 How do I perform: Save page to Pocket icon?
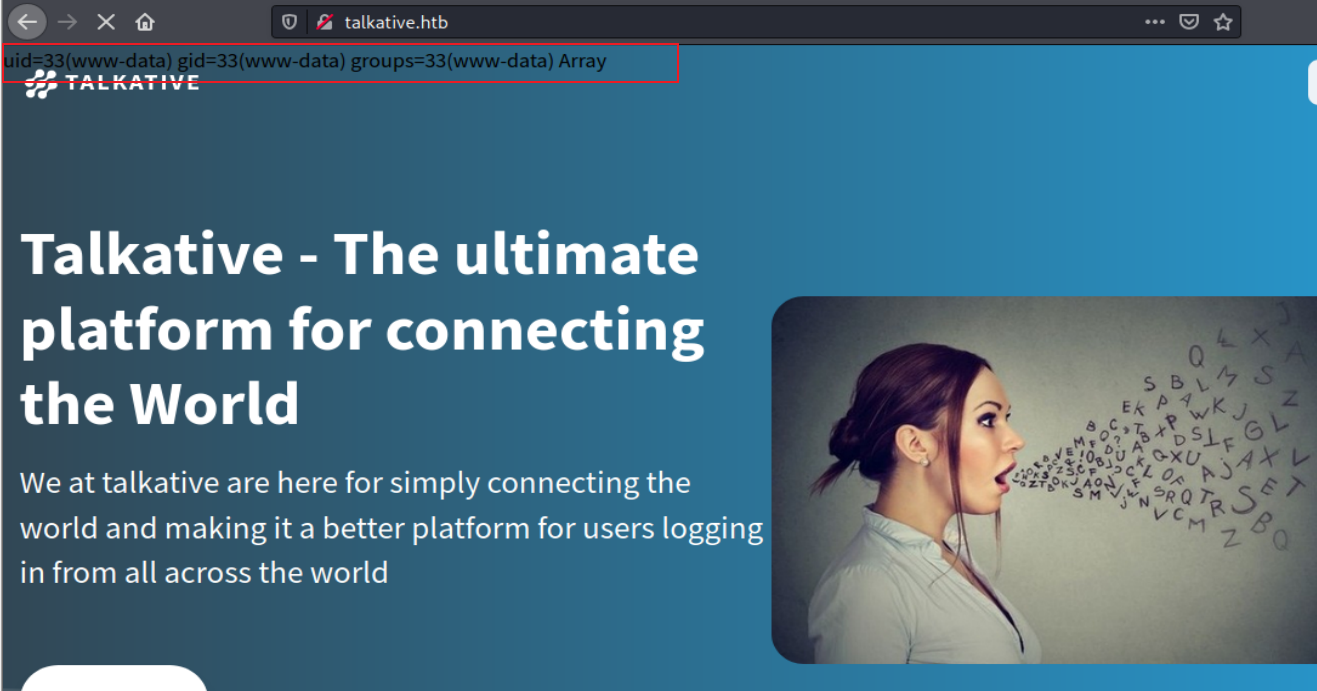click(1188, 21)
